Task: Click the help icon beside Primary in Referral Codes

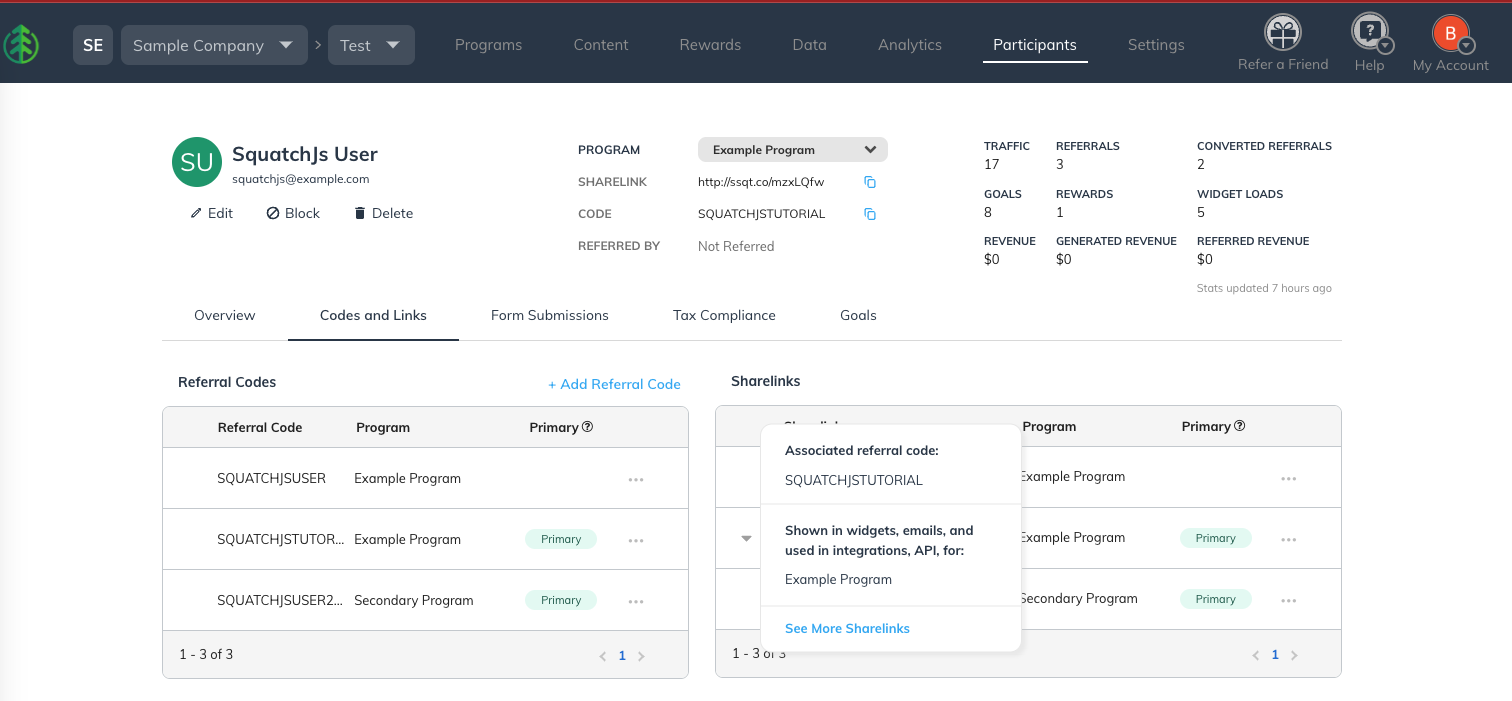Action: click(x=588, y=427)
